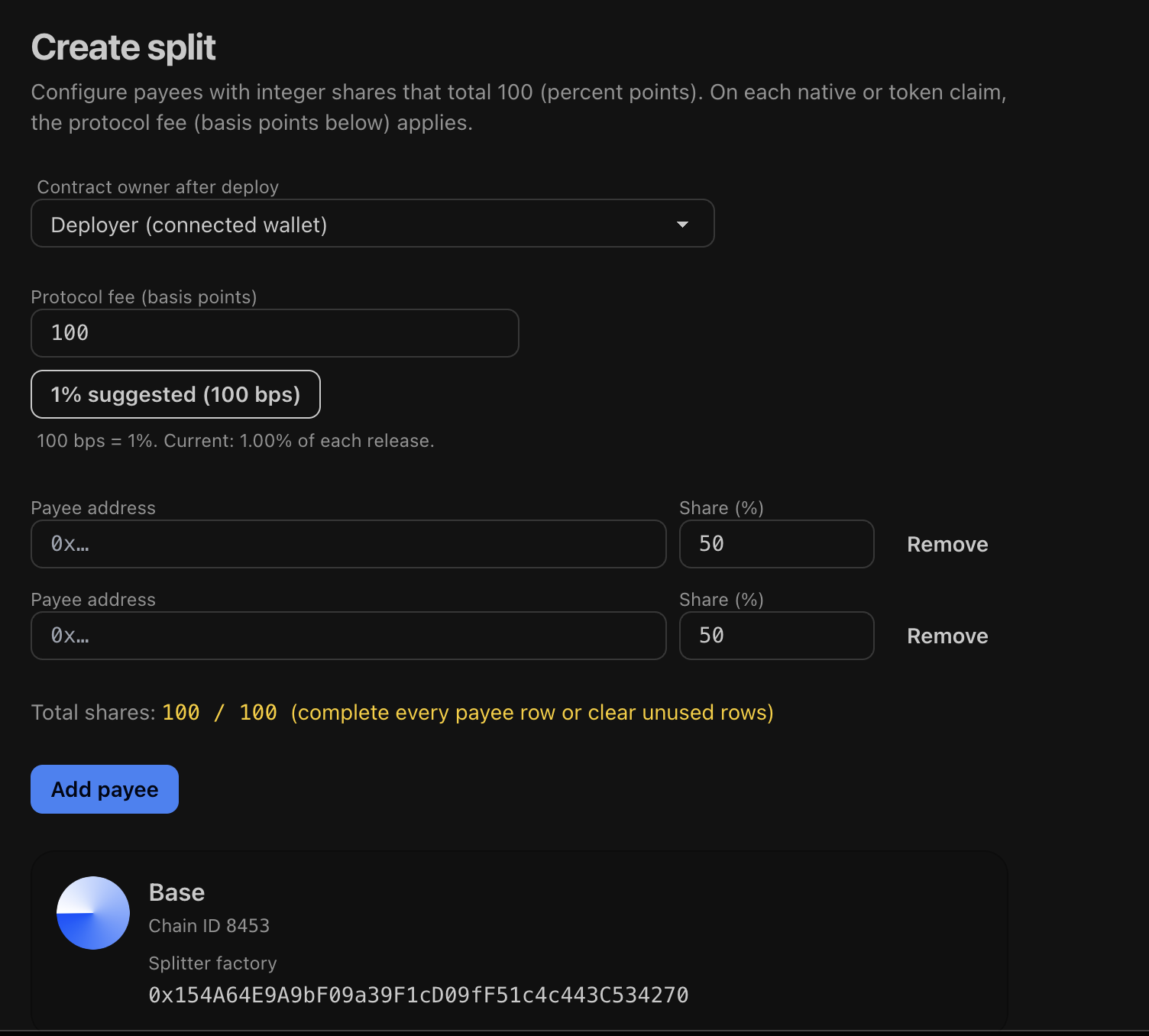Click the dropdown arrow beside Deployer (connected wallet)
1149x1036 pixels.
682,225
